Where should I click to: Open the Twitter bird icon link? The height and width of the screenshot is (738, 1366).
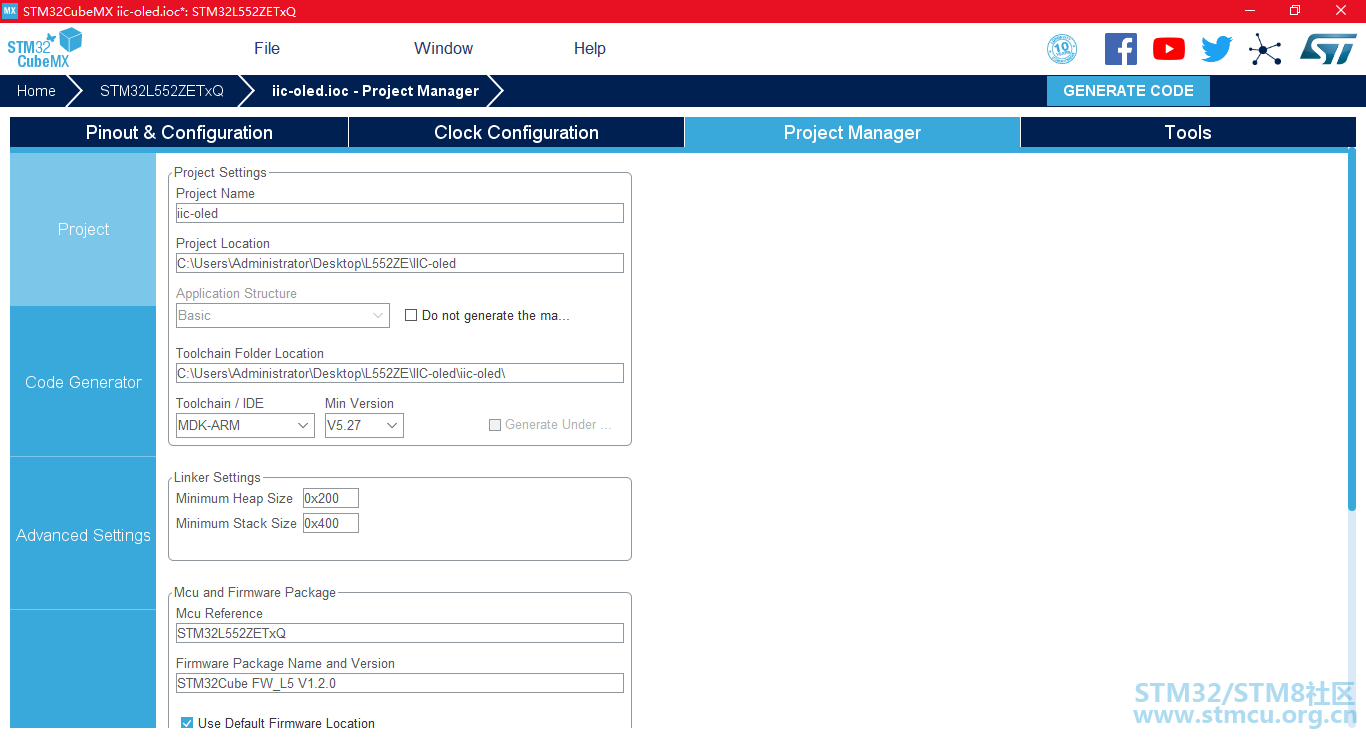coord(1217,49)
